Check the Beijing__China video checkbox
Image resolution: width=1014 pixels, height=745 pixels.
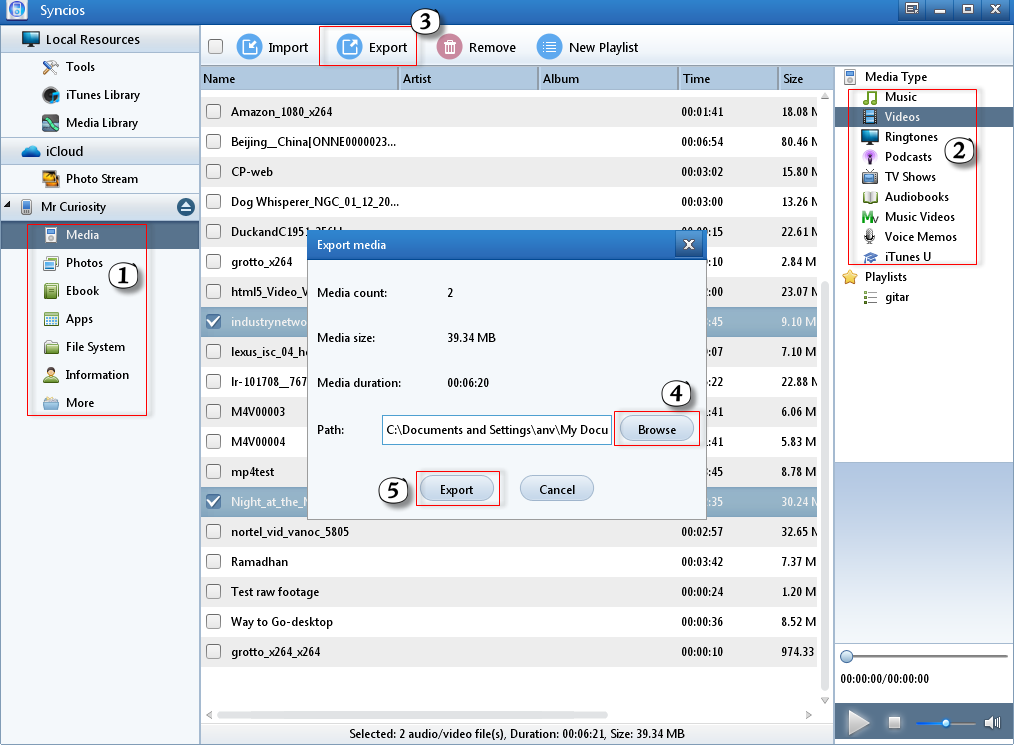click(213, 142)
